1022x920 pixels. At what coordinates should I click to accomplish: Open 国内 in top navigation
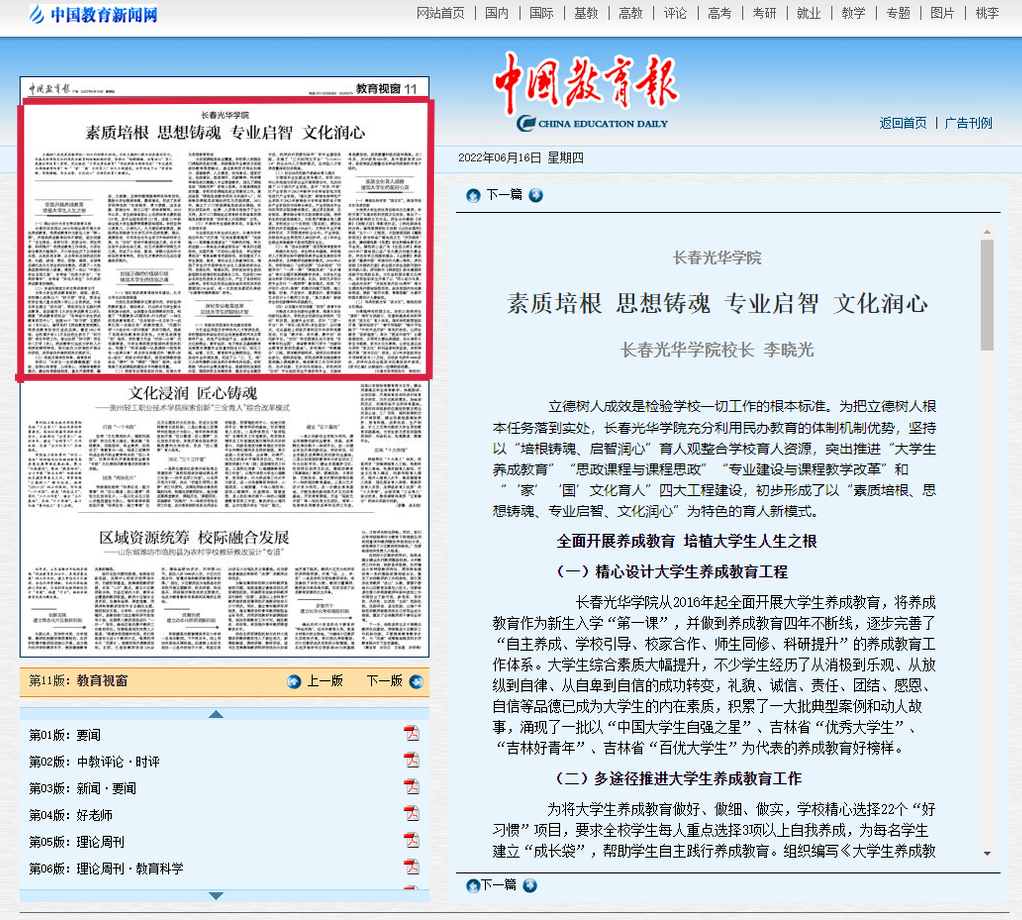(497, 13)
